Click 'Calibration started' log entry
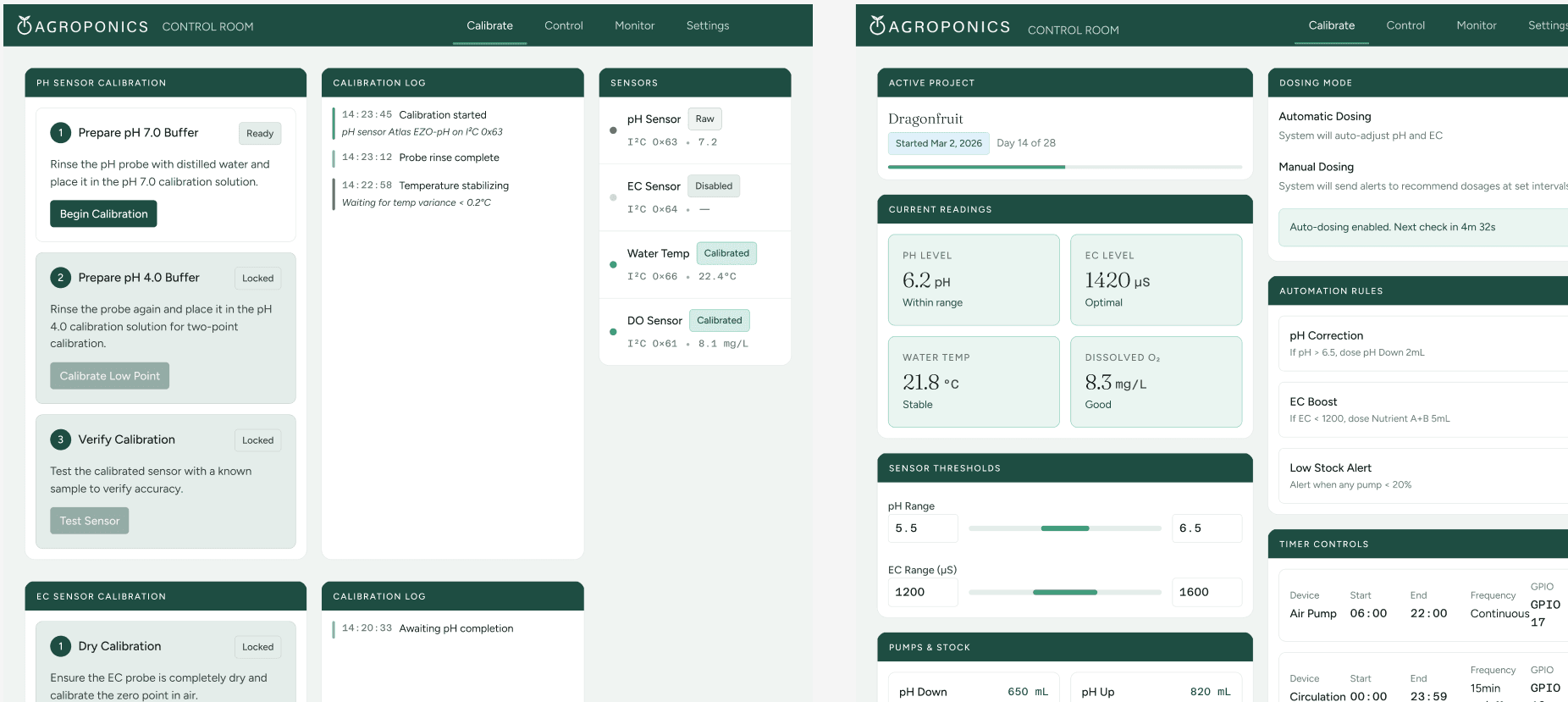Screen dimensions: 1568x702 point(453,123)
